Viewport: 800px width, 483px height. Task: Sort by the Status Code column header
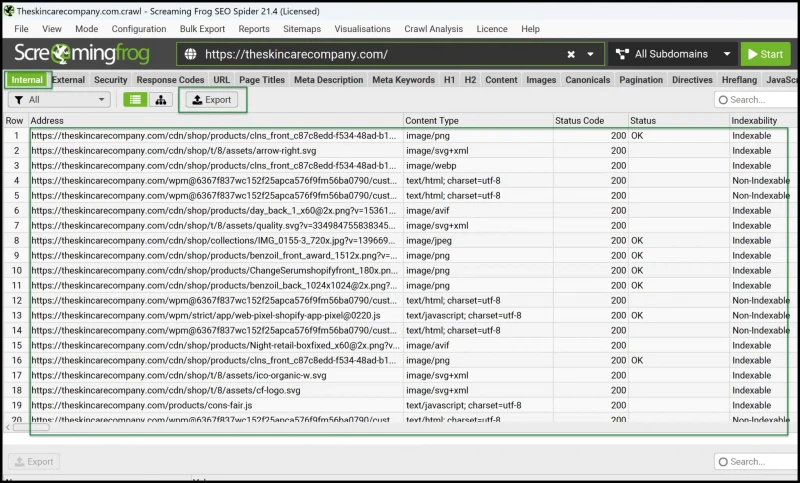click(x=590, y=121)
